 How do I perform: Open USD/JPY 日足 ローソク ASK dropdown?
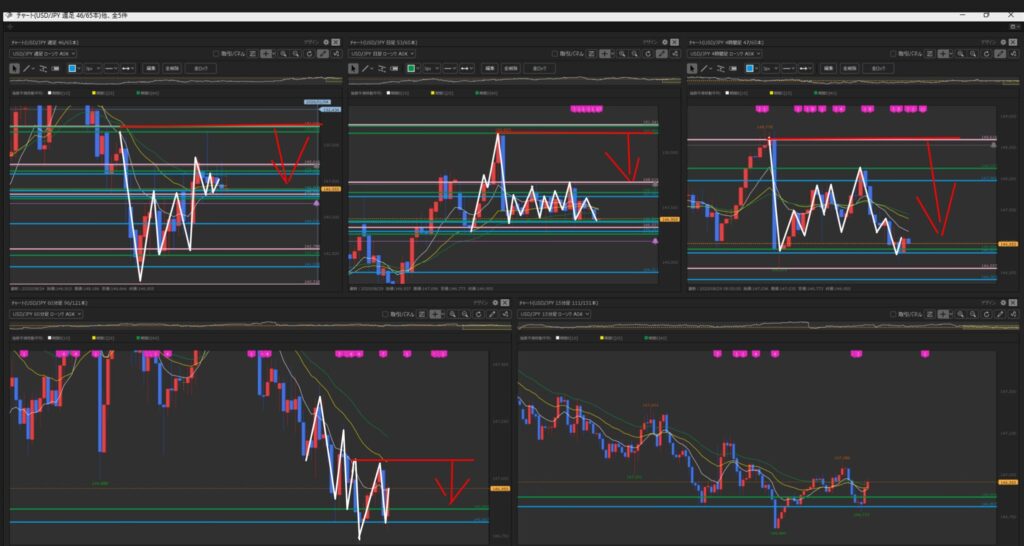pos(382,54)
